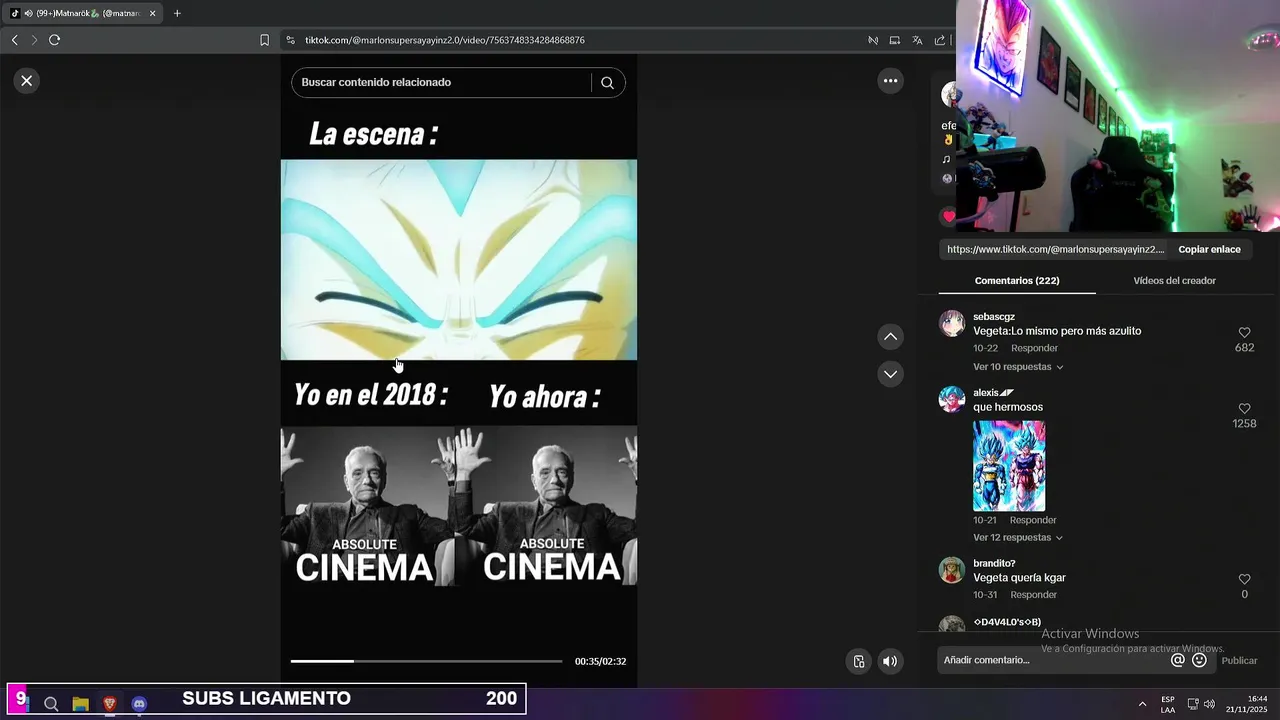Go to the next video with down arrow
Image resolution: width=1280 pixels, height=720 pixels.
pos(890,374)
